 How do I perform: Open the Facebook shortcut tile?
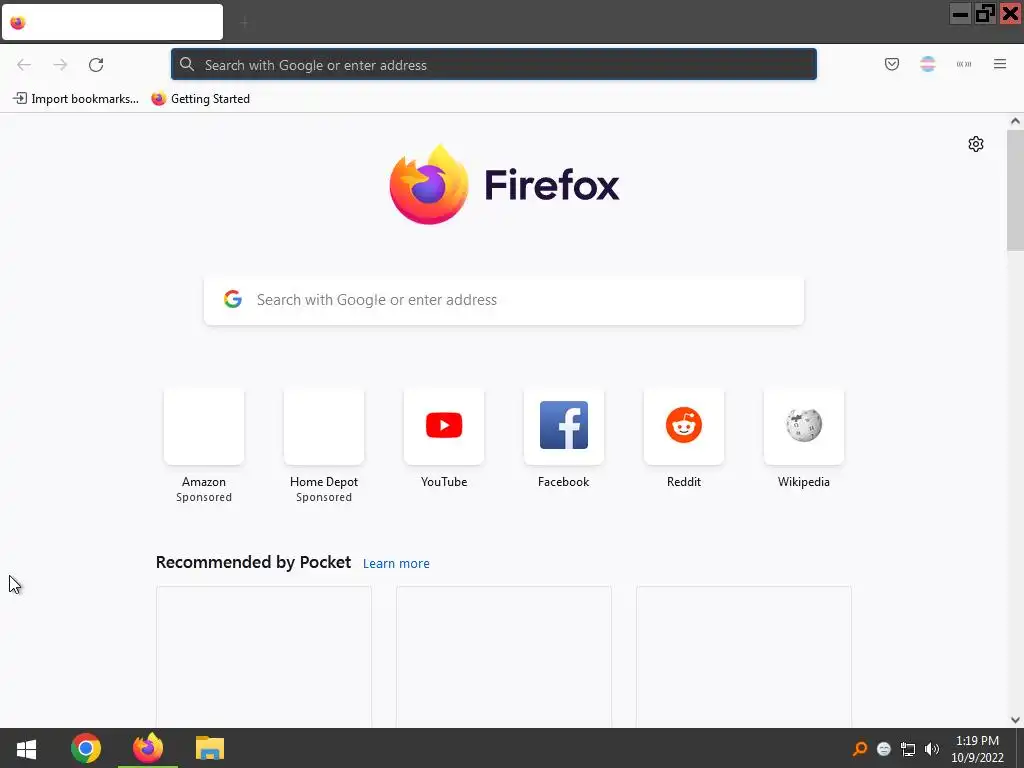pos(564,426)
